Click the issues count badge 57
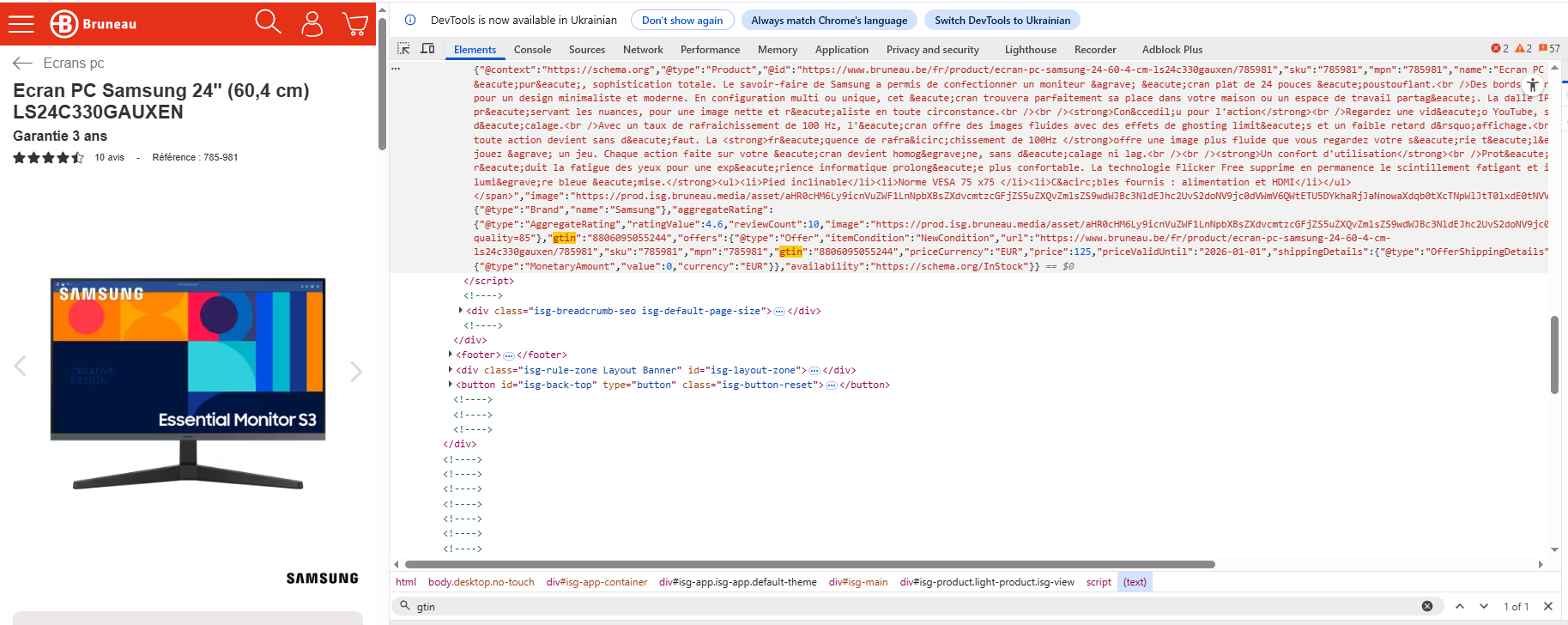1568x625 pixels. (1549, 49)
